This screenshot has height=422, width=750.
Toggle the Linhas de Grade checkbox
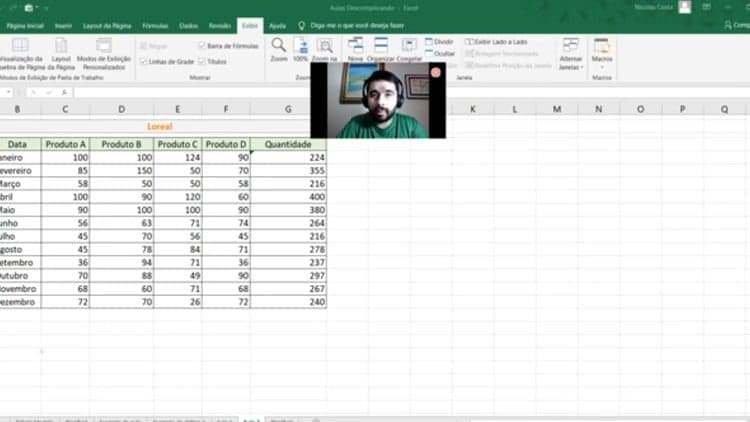coord(143,61)
